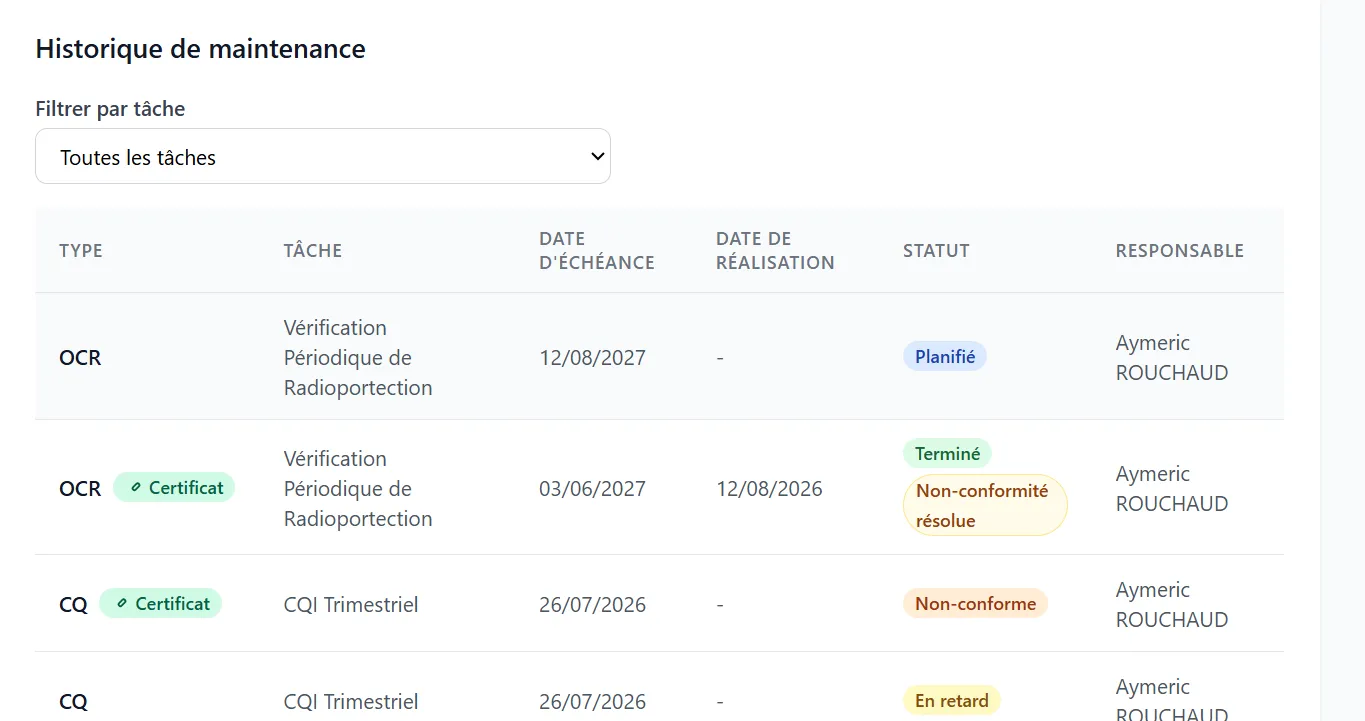1365x721 pixels.
Task: Click the TÂCHE column header
Action: [x=313, y=250]
